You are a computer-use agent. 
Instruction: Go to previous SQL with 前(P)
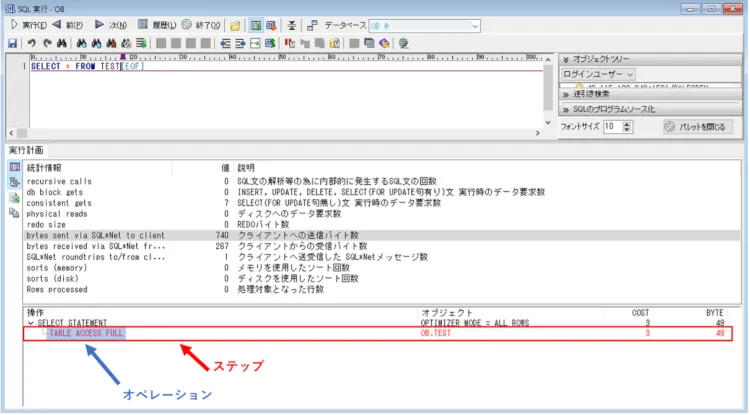click(x=67, y=25)
